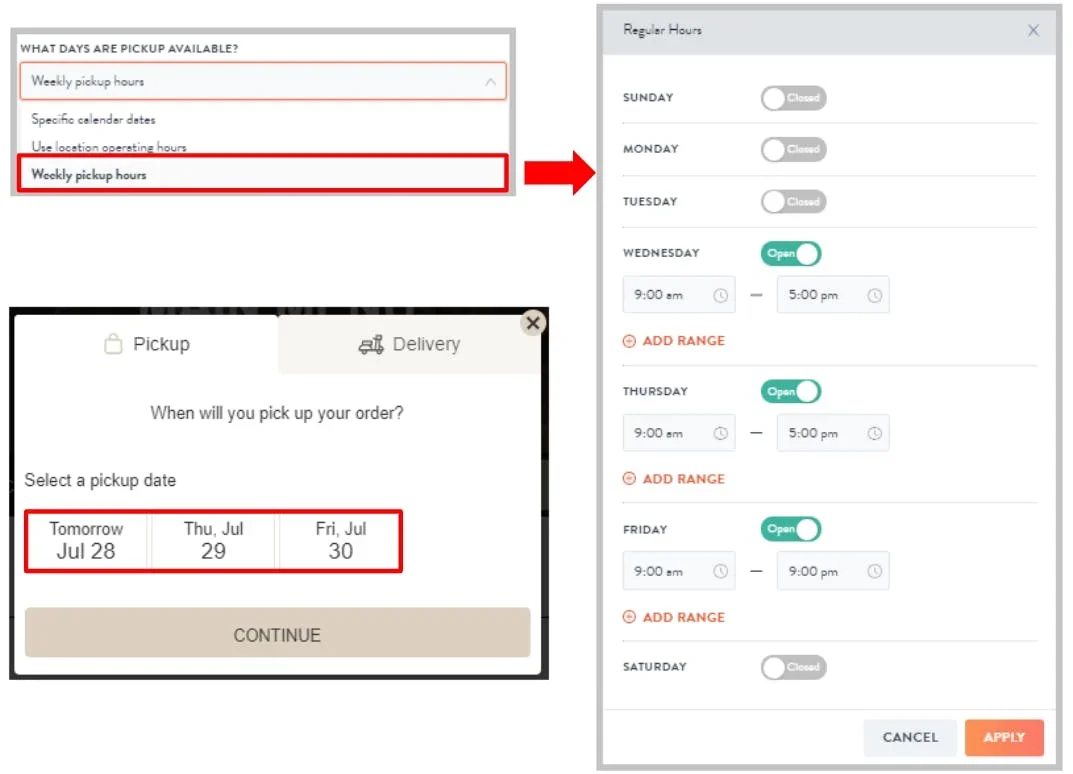Pick Fri, Jul 30 pickup date
Screen dimensions: 1073x774
pos(340,541)
